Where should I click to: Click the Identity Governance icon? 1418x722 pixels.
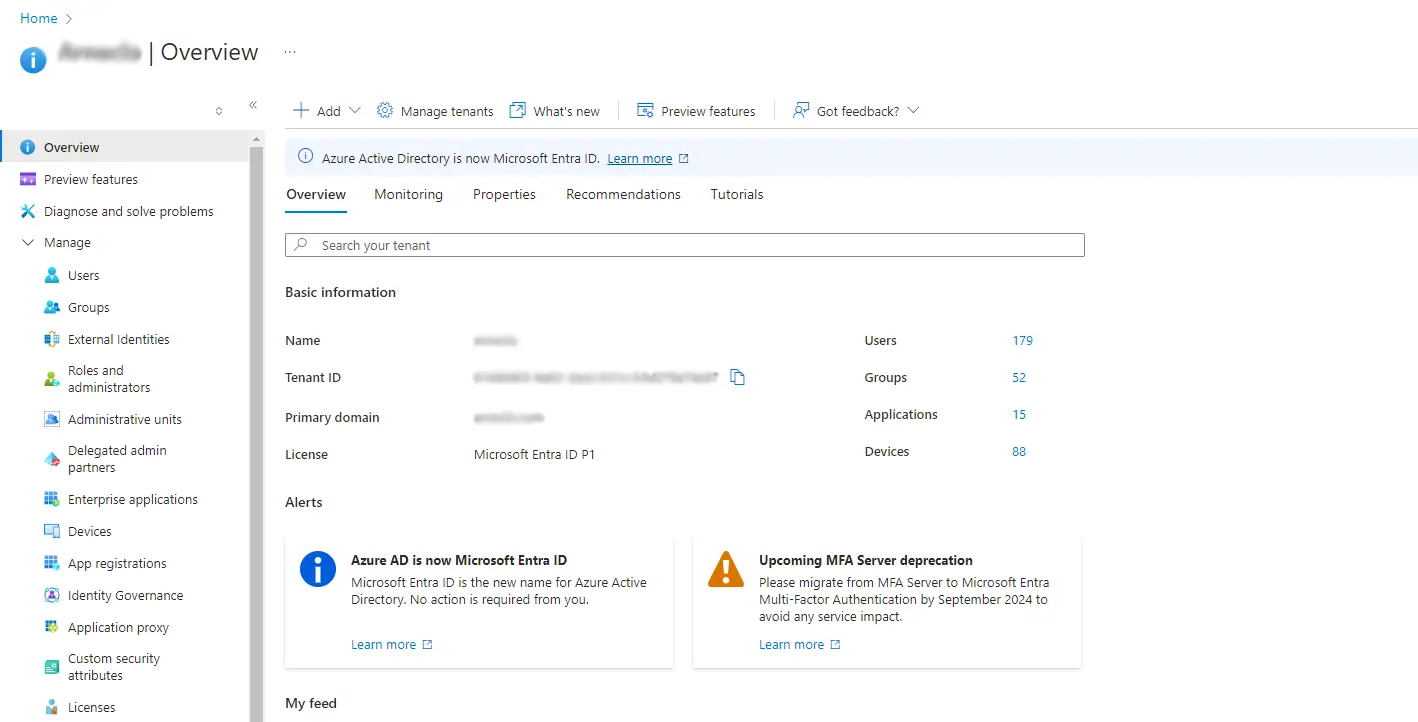[52, 595]
